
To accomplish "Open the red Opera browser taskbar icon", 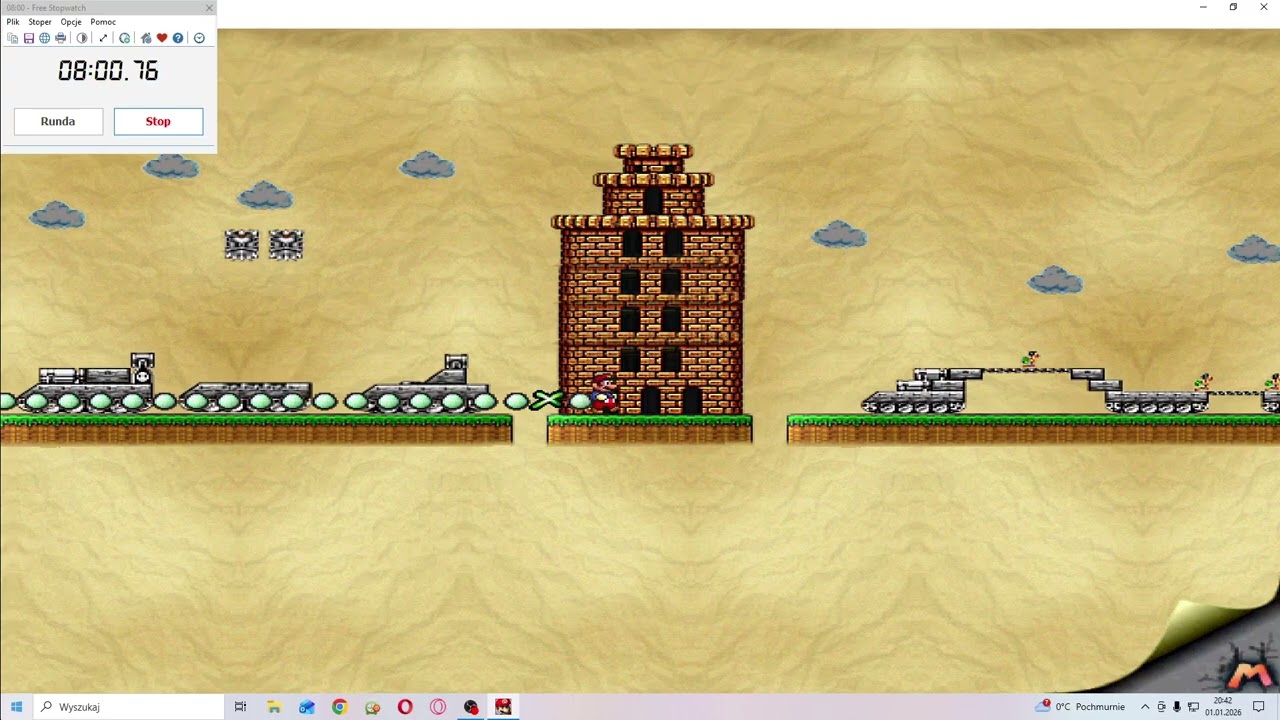I will pyautogui.click(x=405, y=707).
